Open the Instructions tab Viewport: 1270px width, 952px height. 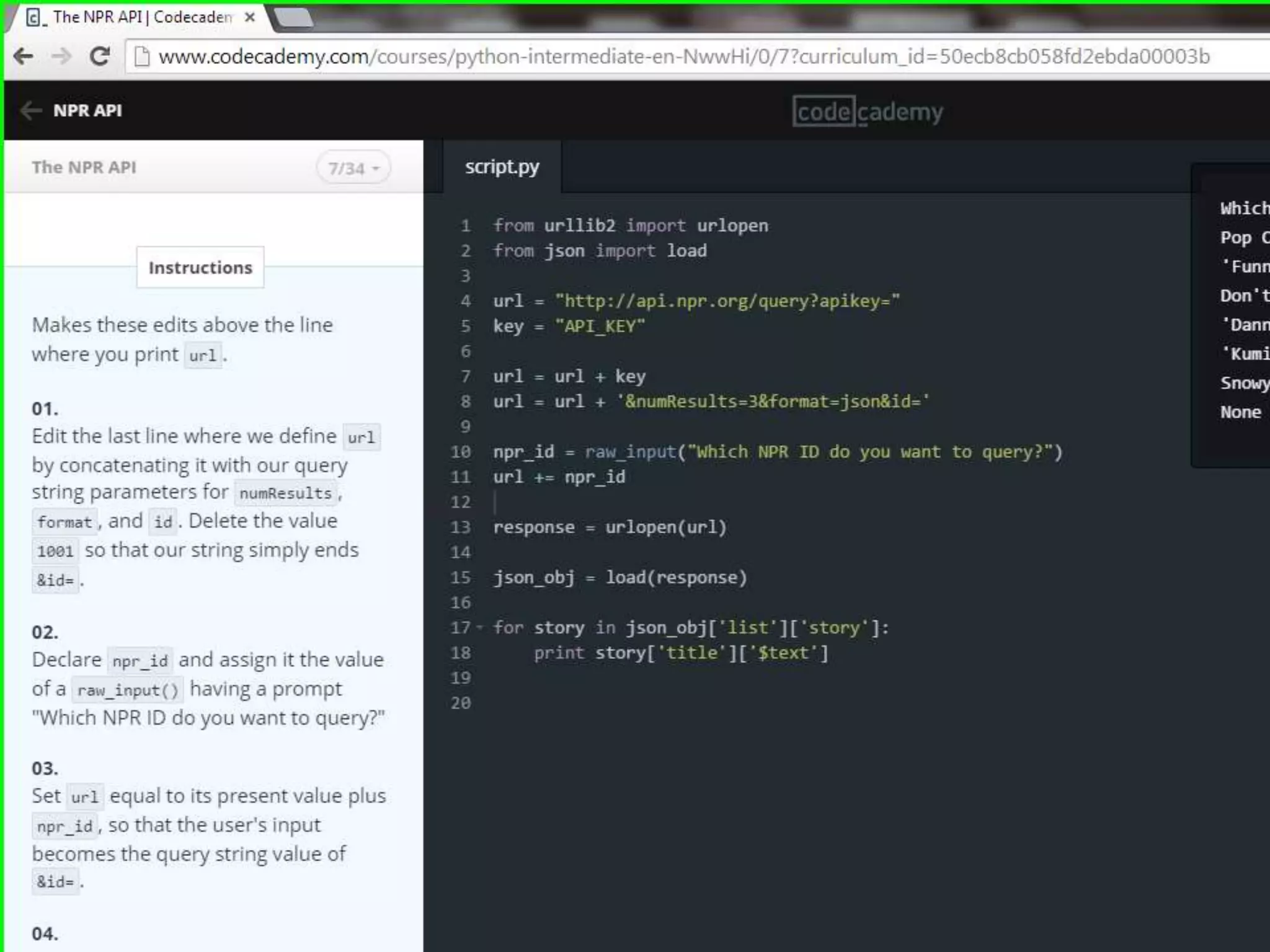click(x=200, y=267)
